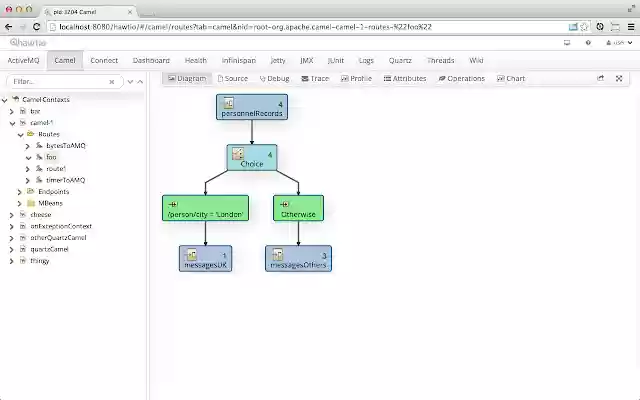The width and height of the screenshot is (640, 400).
Task: Select the onExceptionContext context
Action: (61, 226)
